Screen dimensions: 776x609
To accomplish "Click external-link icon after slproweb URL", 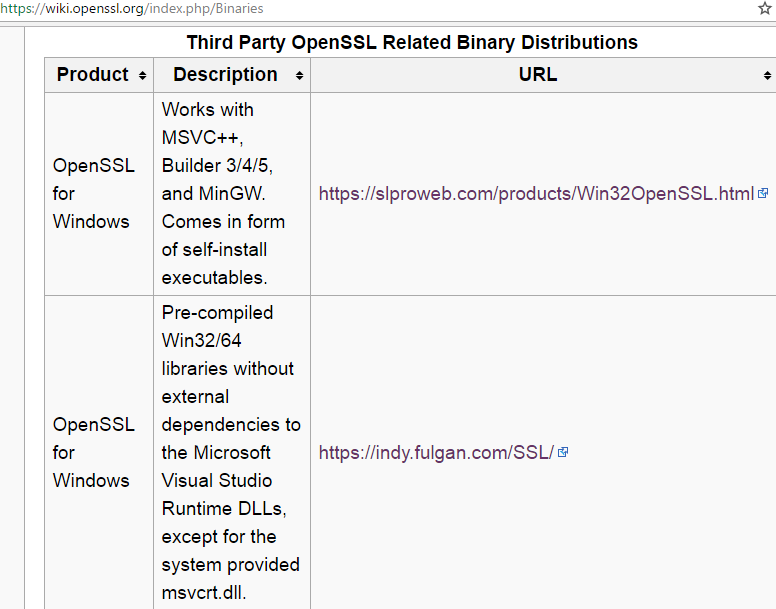I will coord(763,193).
